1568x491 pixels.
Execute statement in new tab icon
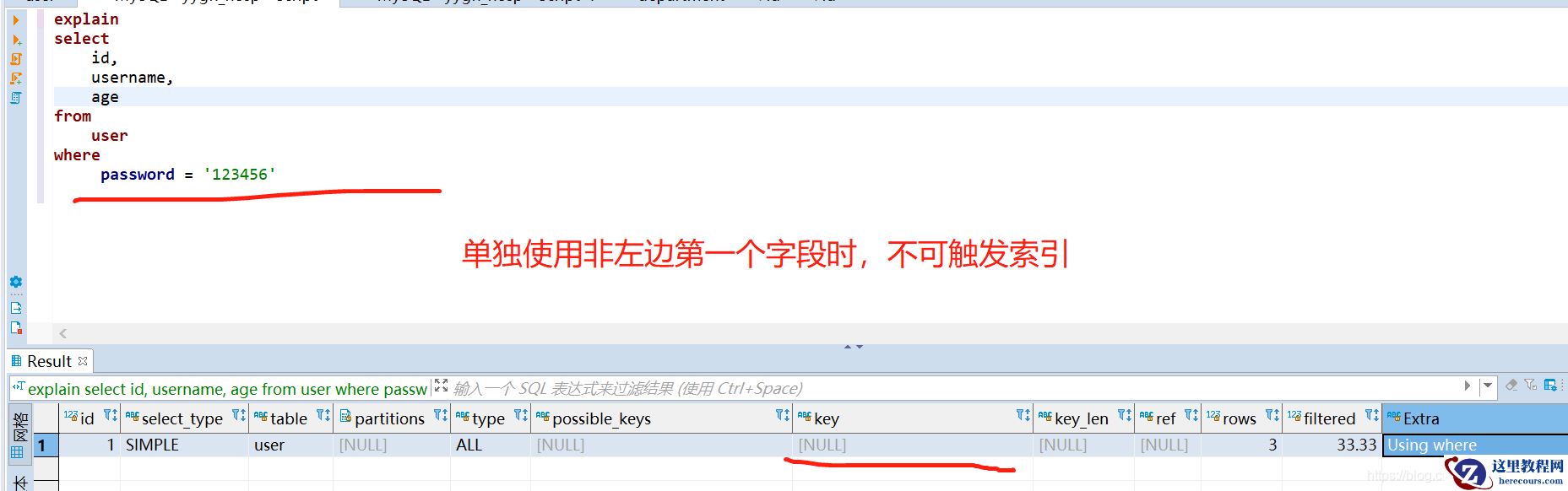pyautogui.click(x=16, y=40)
